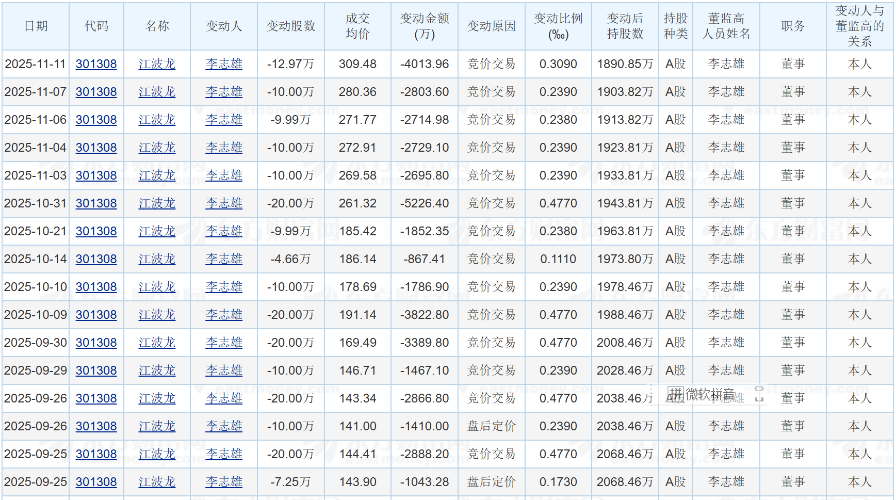
Task: Open 江波龙 link in row priced 143.34
Action: 157,398
